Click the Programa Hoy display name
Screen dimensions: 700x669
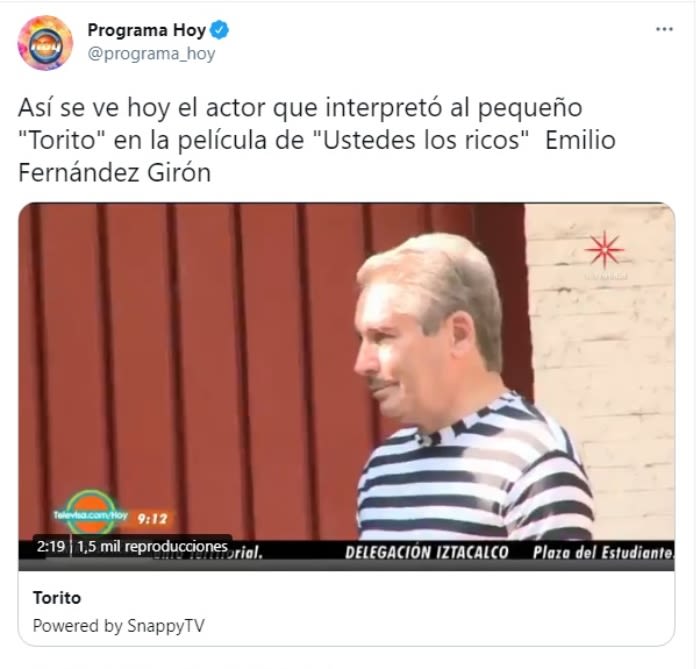146,30
